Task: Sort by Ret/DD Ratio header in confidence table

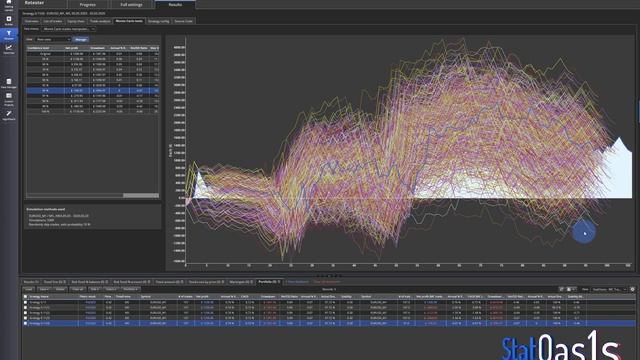Action: (x=139, y=48)
